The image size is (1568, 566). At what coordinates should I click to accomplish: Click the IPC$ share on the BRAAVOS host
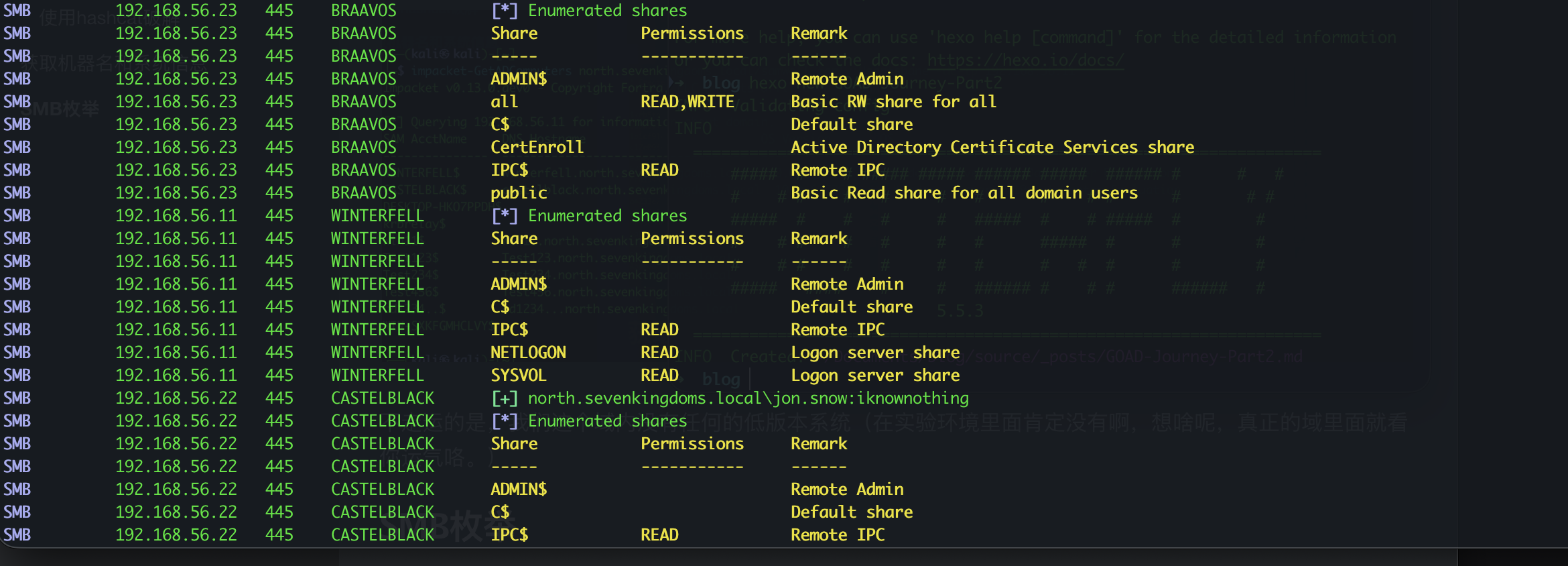click(x=509, y=170)
